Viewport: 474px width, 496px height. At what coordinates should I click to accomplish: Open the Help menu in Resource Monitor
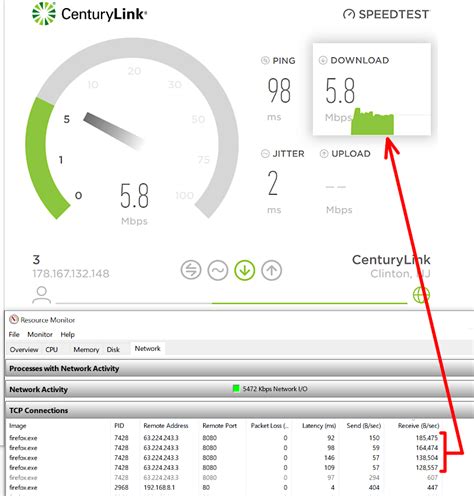pos(68,334)
